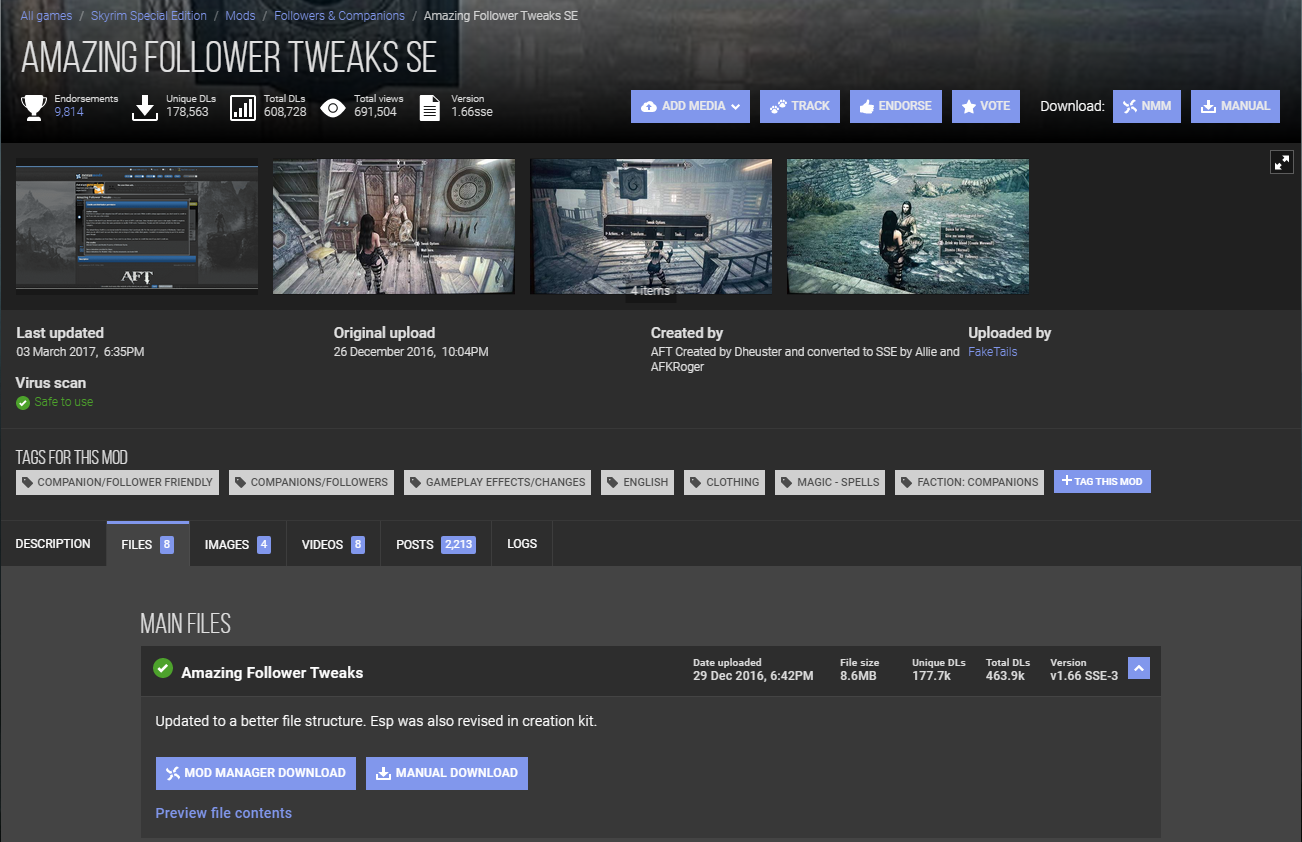Click the Manual Download file button
This screenshot has width=1302, height=842.
click(x=446, y=773)
